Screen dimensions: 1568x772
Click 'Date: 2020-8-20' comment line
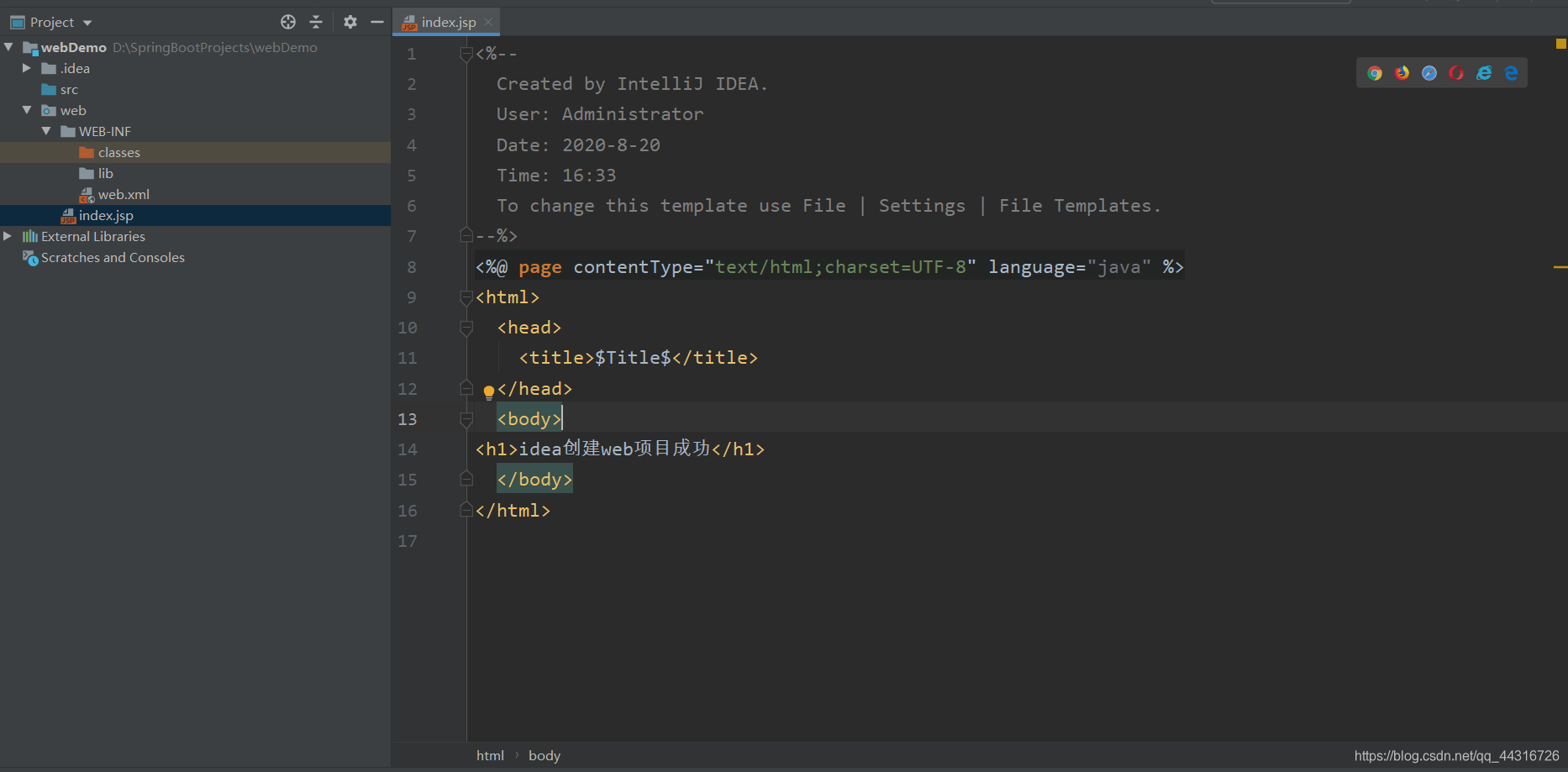[x=578, y=145]
